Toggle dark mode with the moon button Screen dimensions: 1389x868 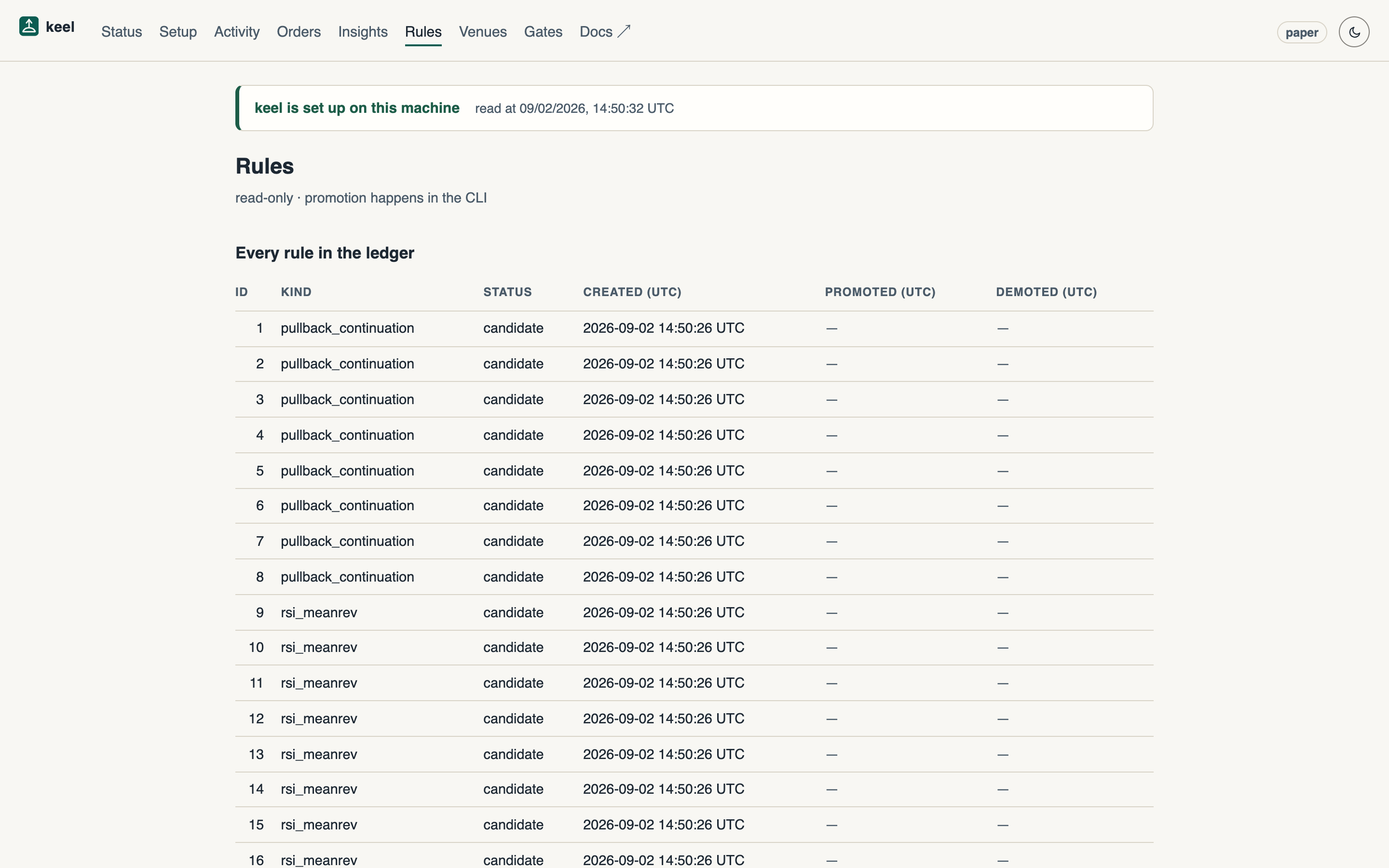1354,32
